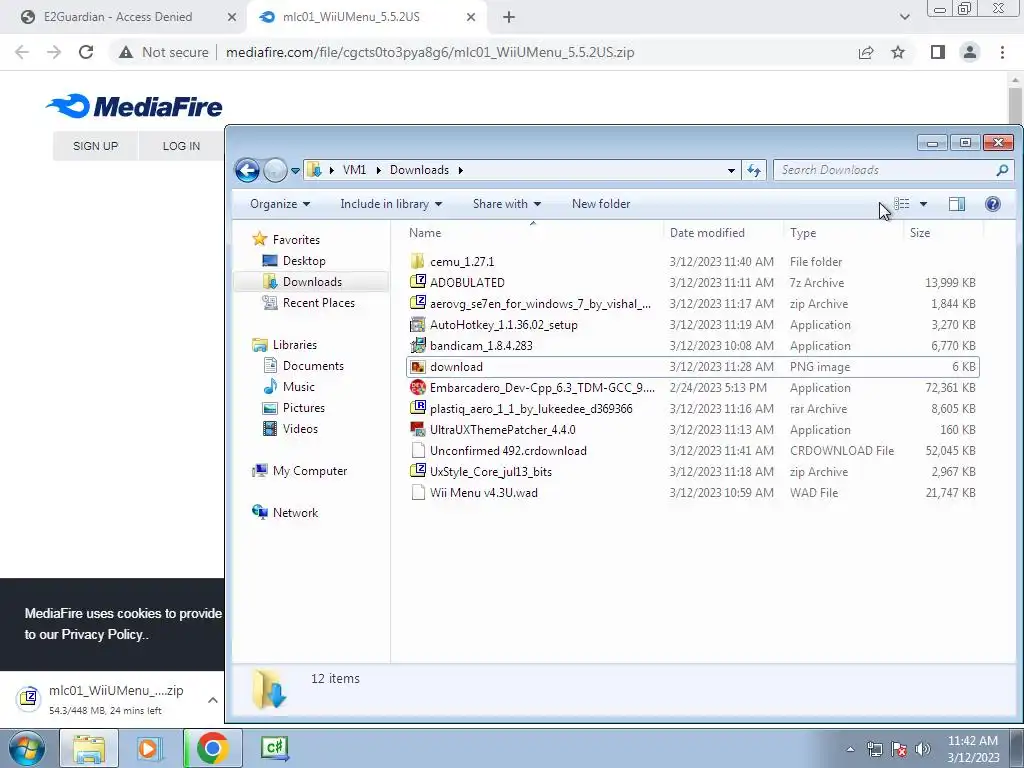
Task: Click the volume icon in system tray
Action: 923,748
